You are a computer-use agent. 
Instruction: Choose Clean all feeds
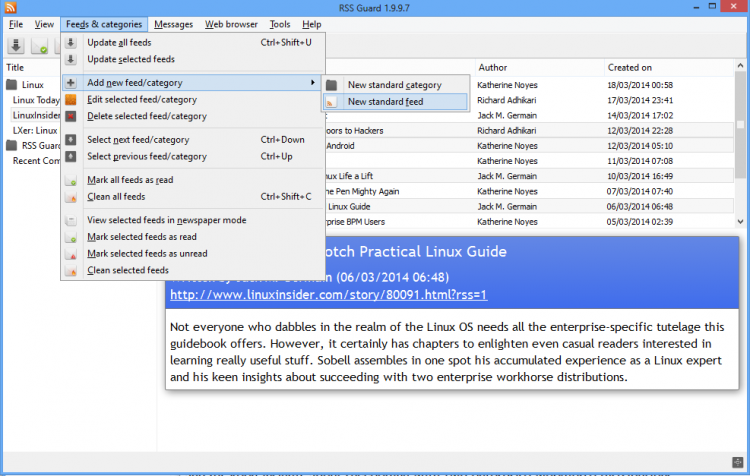(193, 197)
